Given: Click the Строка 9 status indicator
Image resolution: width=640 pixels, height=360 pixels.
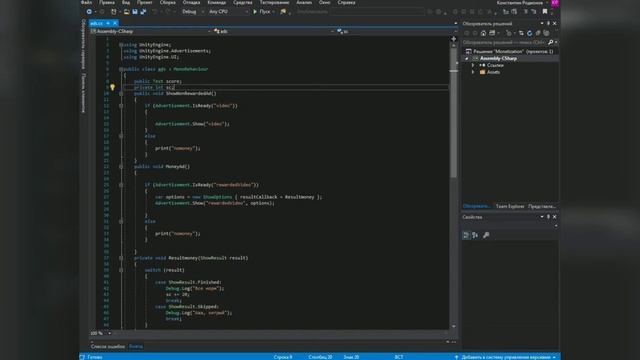Looking at the screenshot, I should 283,357.
